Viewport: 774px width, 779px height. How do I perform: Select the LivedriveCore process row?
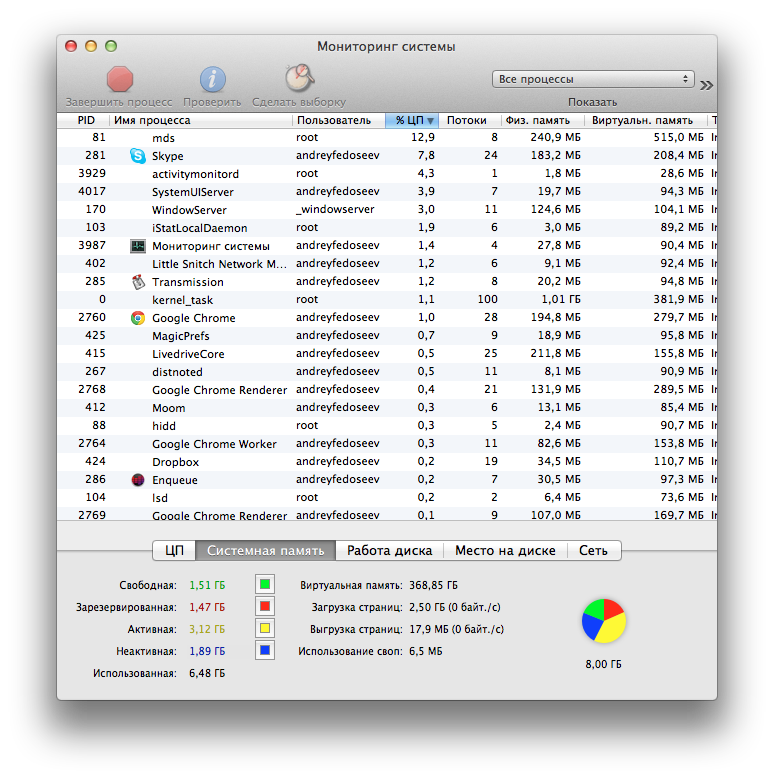point(387,353)
